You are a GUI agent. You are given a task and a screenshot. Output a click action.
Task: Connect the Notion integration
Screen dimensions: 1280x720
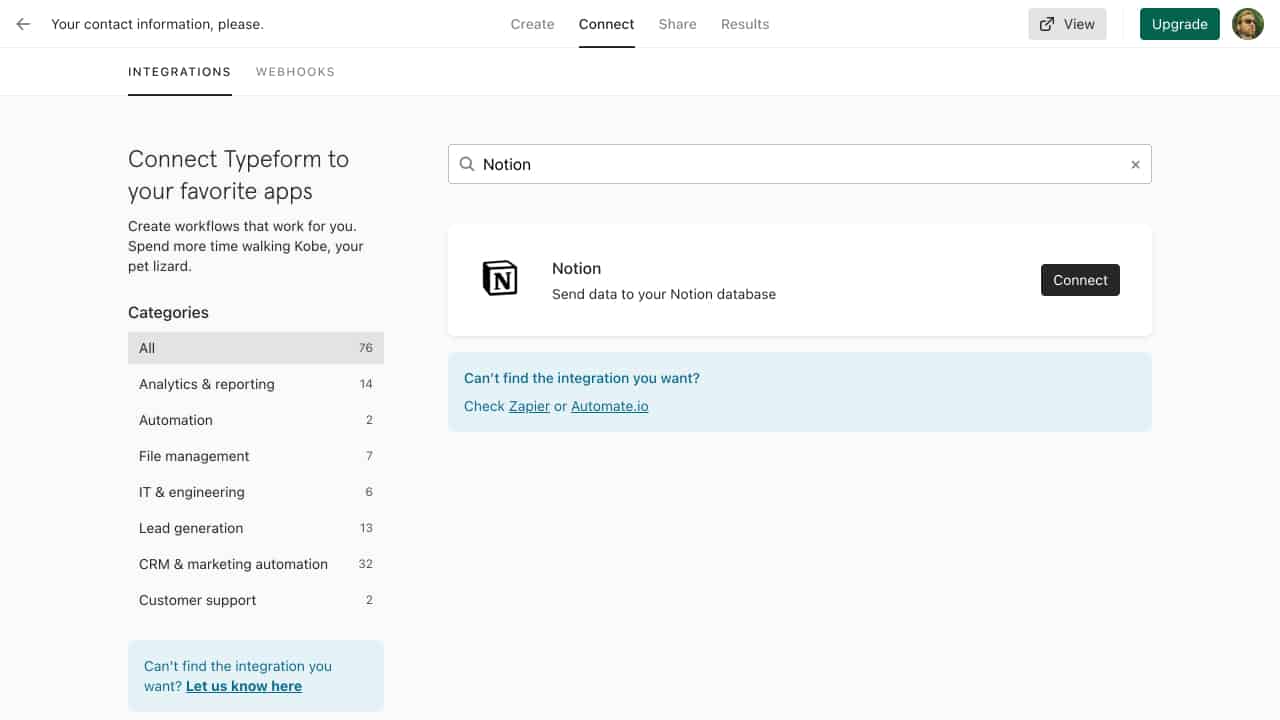[1080, 280]
